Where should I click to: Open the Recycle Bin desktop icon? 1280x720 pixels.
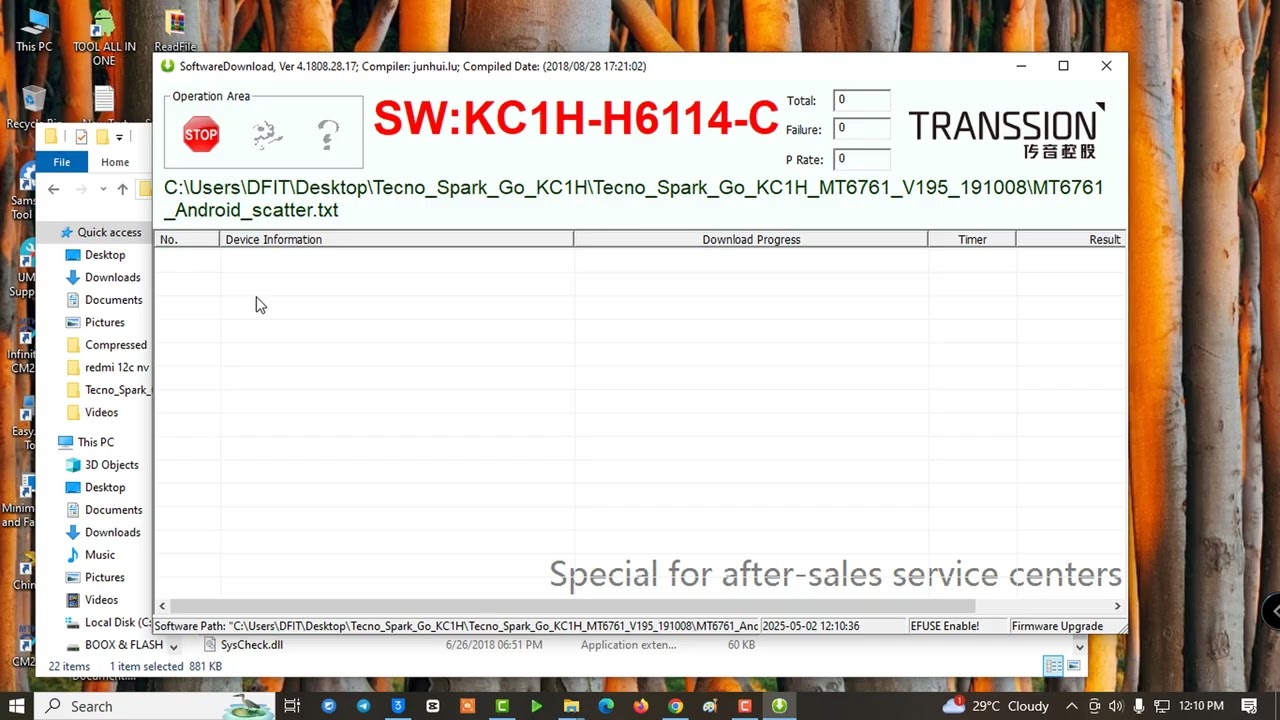coord(34,107)
